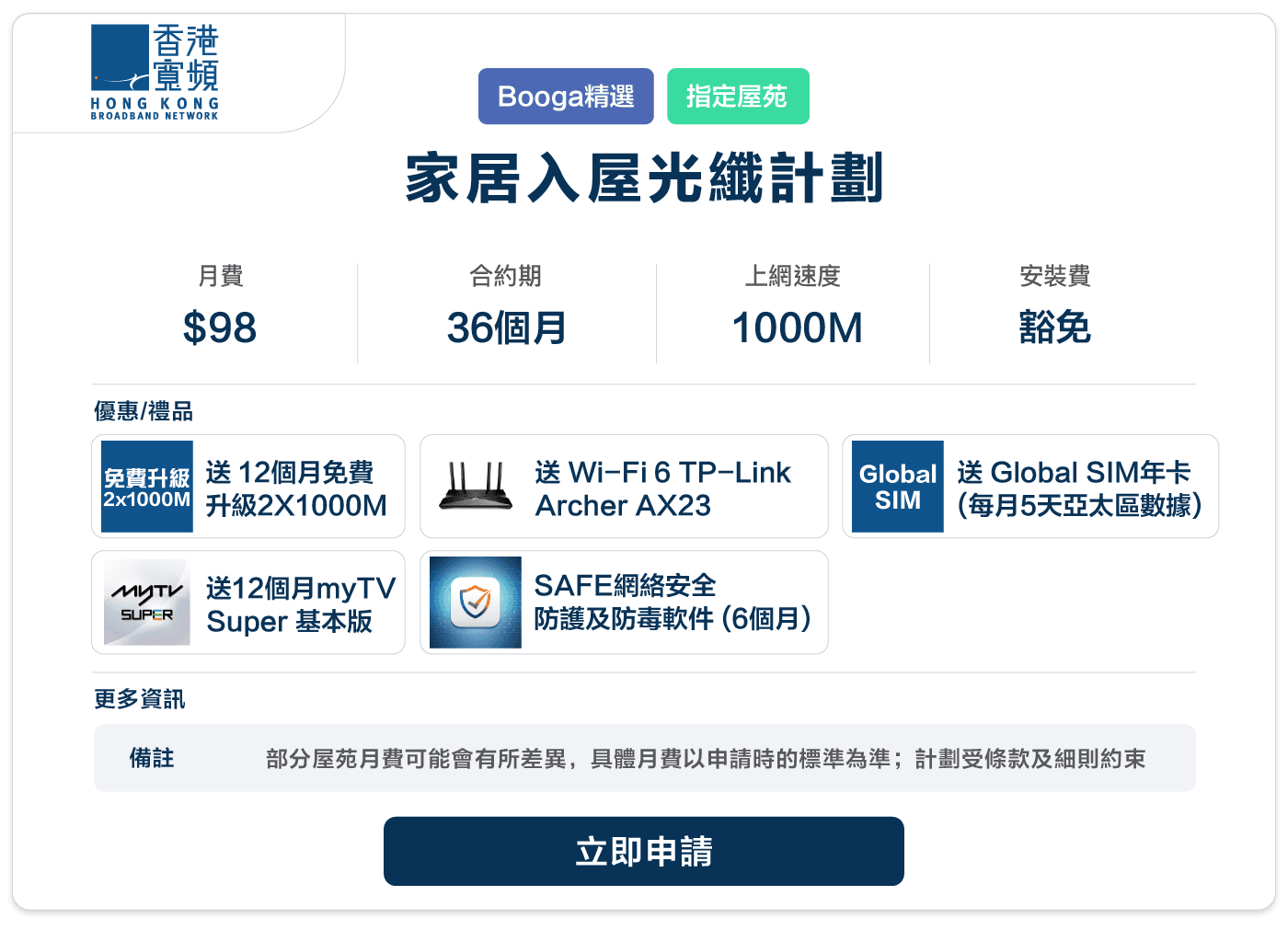The image size is (1288, 930).
Task: Click the Global SIM年卡 offer panel
Action: (x=1029, y=486)
